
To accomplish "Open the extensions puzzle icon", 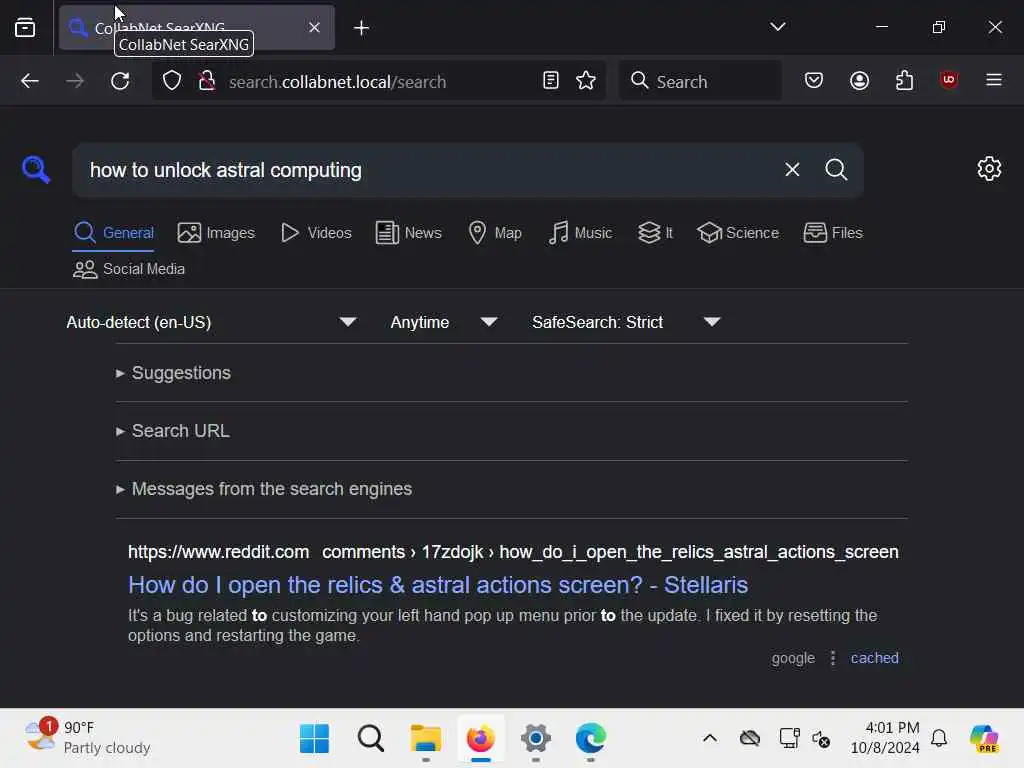I will (904, 80).
